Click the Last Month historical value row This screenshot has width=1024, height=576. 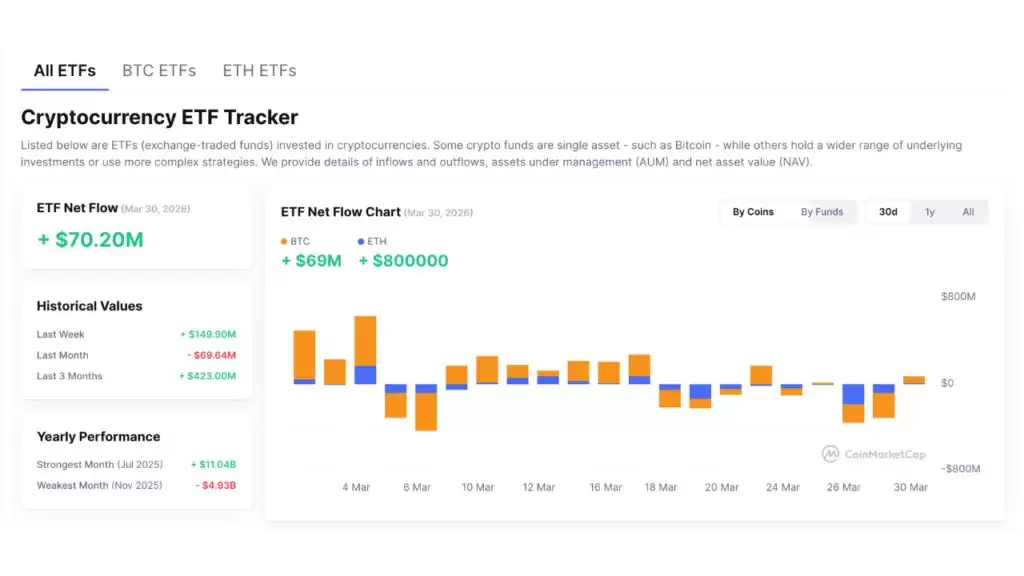point(136,355)
